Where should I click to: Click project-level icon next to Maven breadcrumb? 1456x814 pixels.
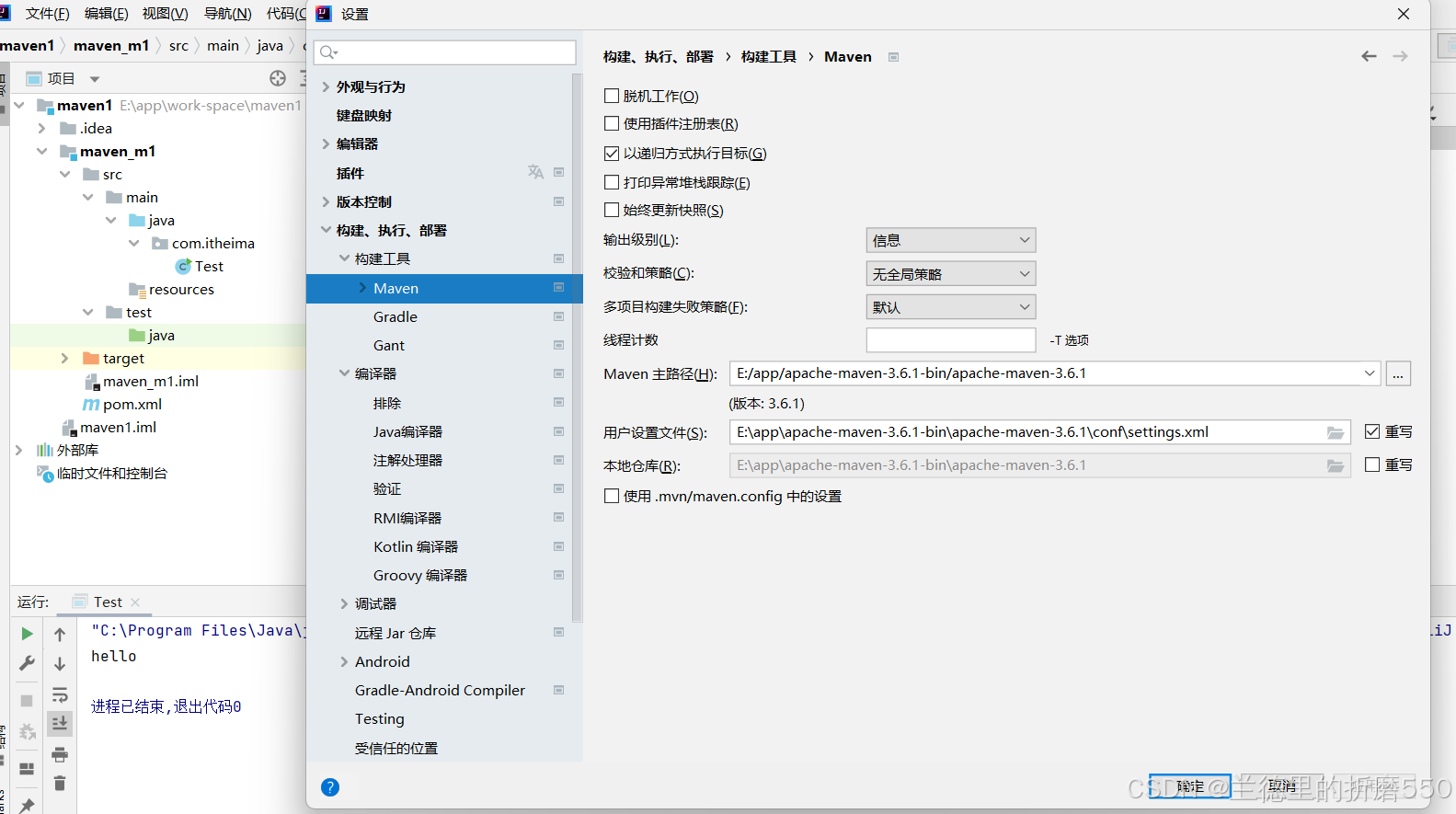click(893, 57)
